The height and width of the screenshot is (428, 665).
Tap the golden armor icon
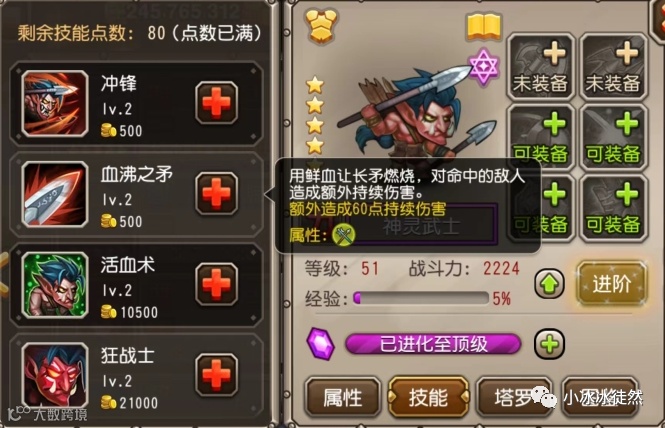[x=321, y=26]
